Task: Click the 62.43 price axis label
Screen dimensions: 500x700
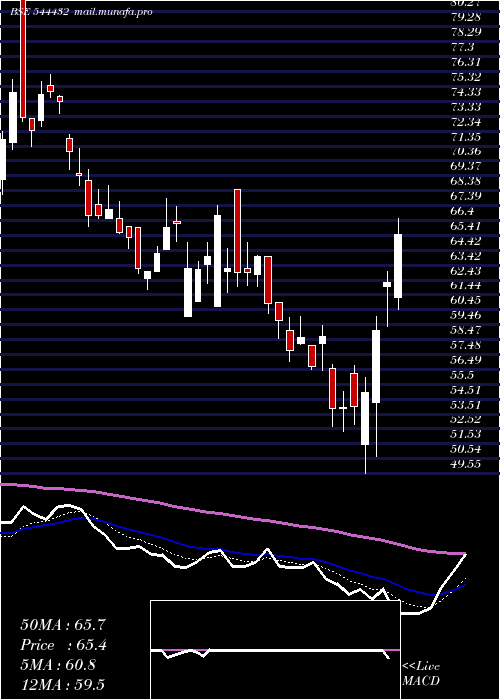Action: [x=466, y=270]
